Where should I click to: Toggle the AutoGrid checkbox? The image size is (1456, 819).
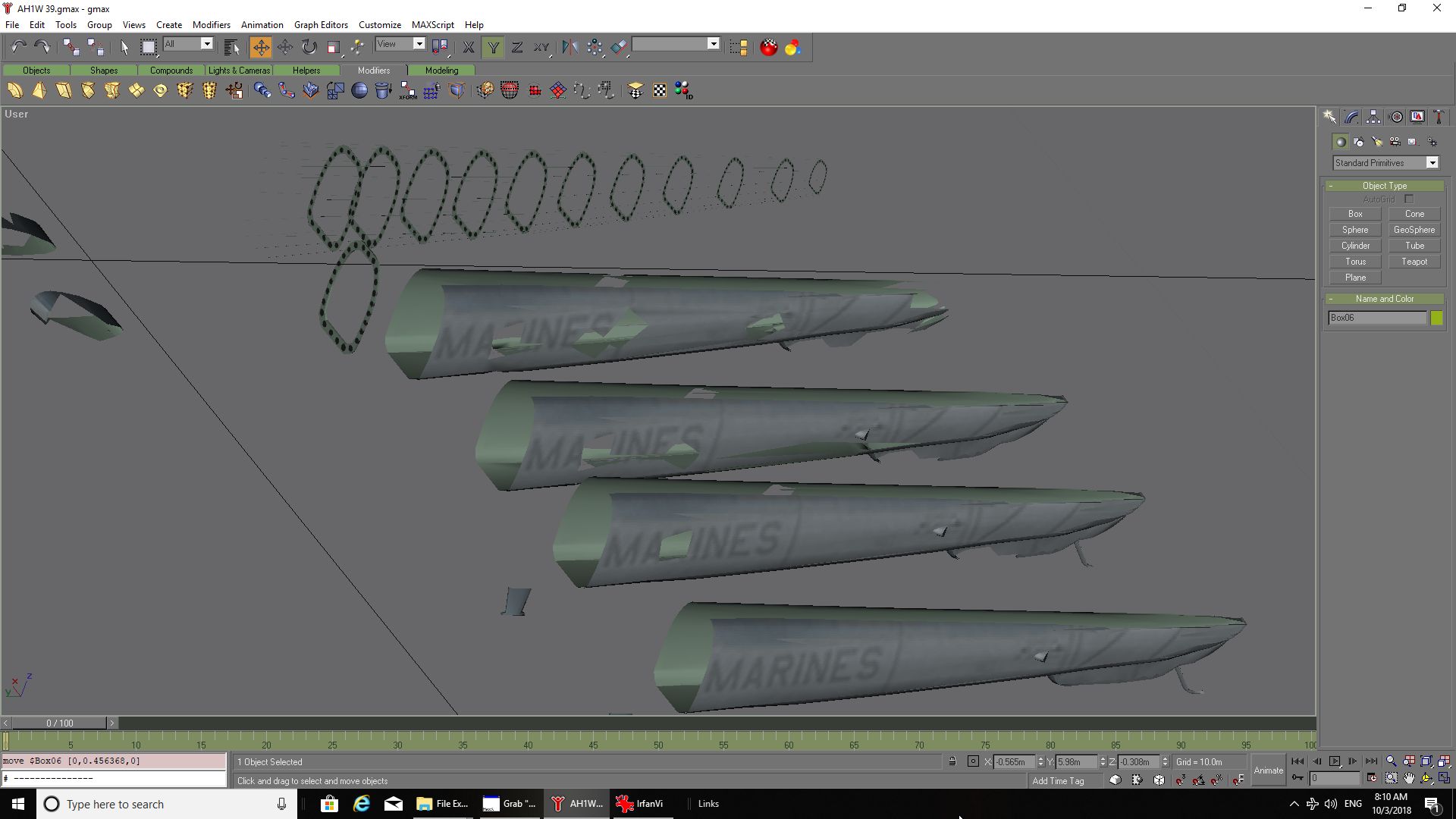tap(1409, 199)
